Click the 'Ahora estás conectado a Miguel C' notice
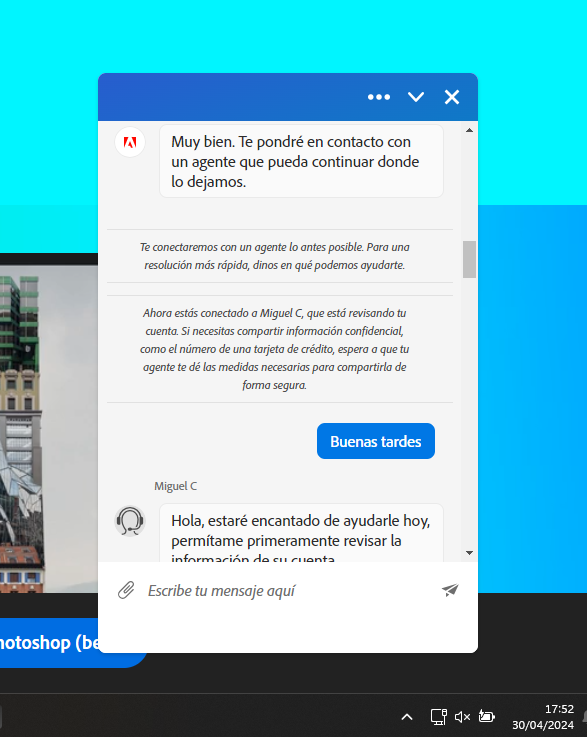Screen dimensions: 587x737 point(274,349)
